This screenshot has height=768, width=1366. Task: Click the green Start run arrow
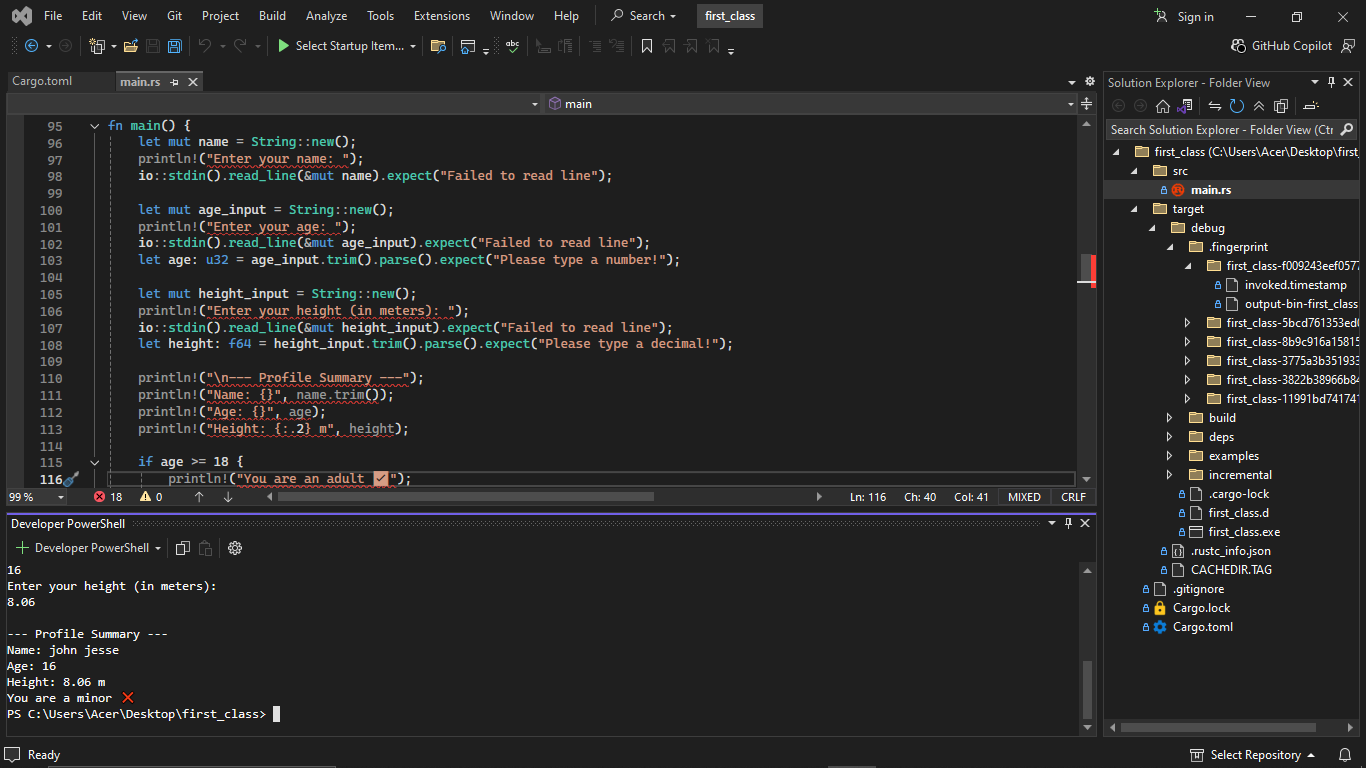pyautogui.click(x=284, y=46)
